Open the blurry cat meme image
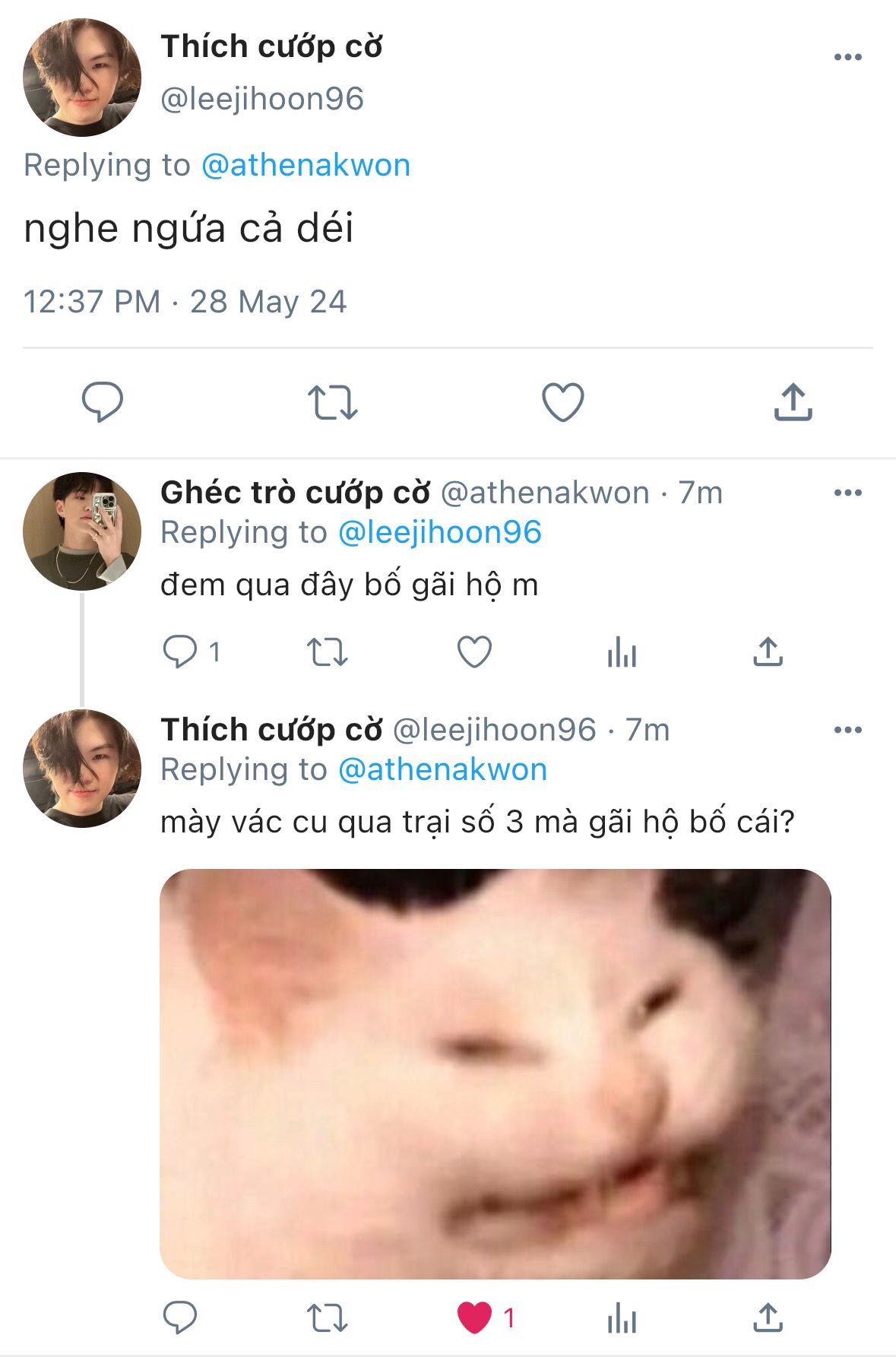The width and height of the screenshot is (896, 1357). [x=495, y=1073]
